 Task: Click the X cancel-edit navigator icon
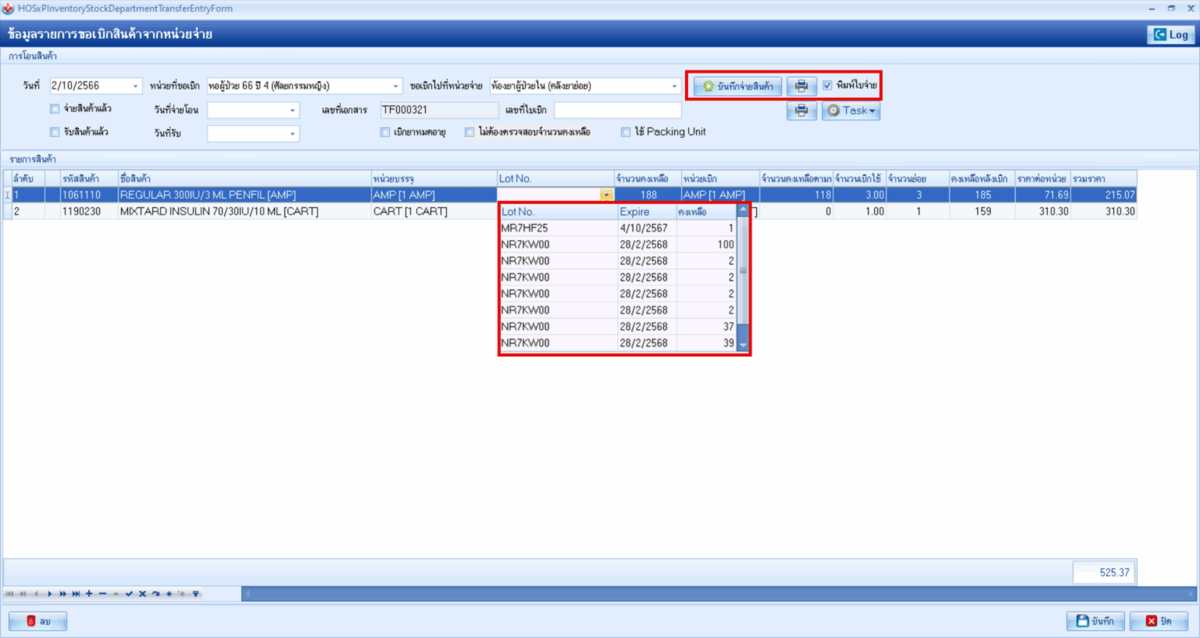pos(142,594)
